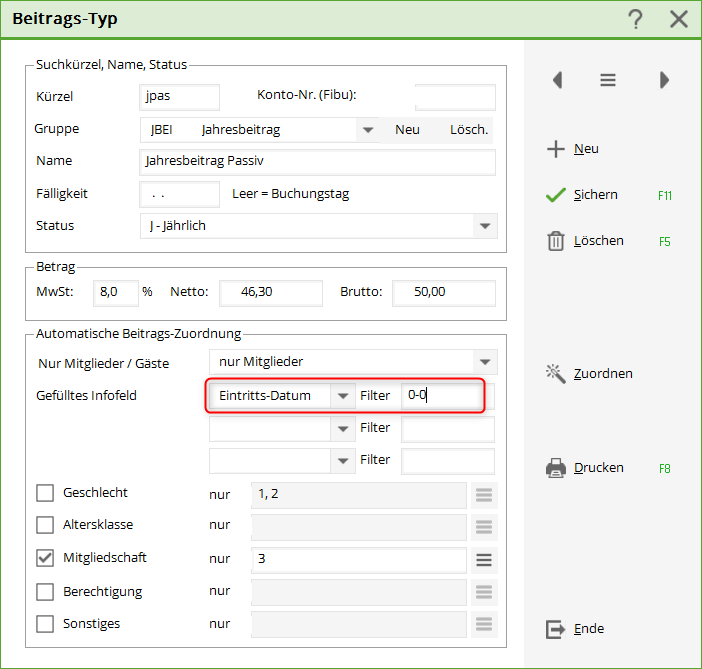Open record list hamburger icon
The image size is (702, 669).
pos(608,80)
